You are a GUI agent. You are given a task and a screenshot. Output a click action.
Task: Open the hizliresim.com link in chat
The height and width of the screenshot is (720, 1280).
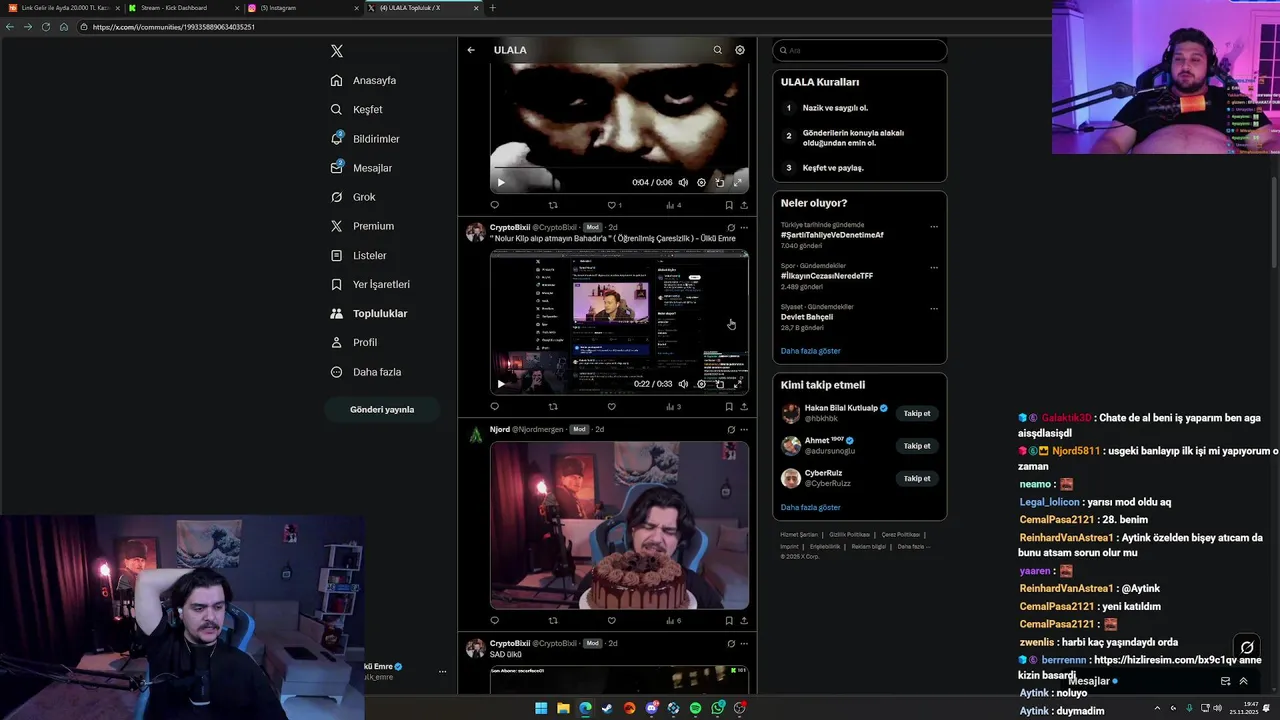pyautogui.click(x=1164, y=660)
